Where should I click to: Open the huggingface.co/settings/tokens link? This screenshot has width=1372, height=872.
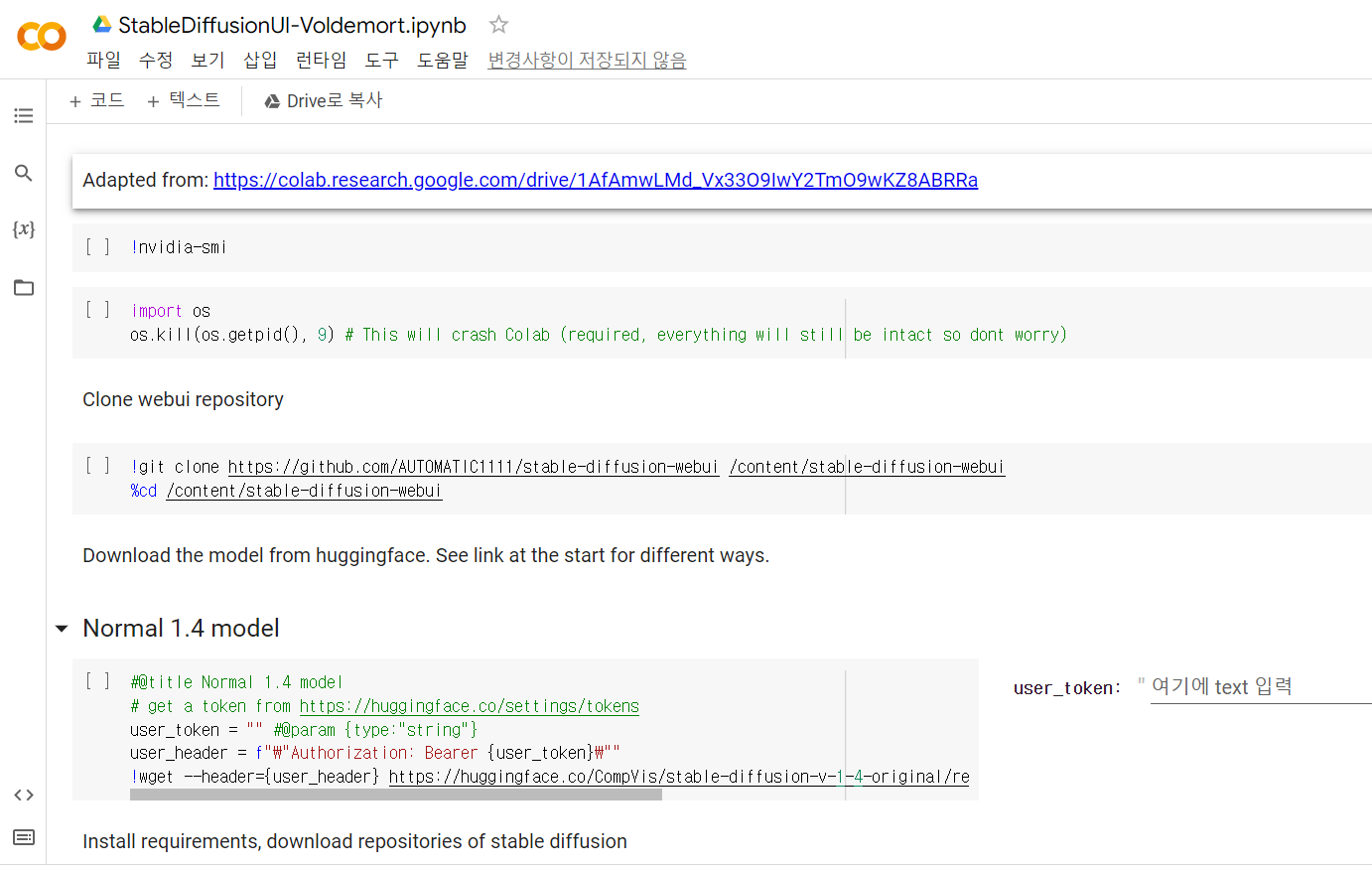pos(469,706)
